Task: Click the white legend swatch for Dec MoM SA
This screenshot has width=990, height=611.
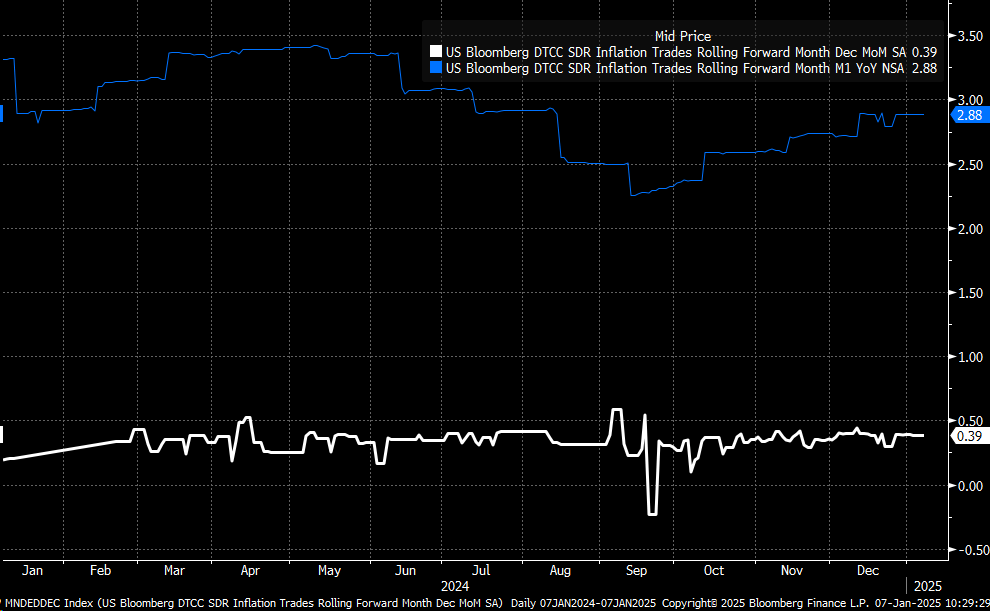Action: (x=435, y=51)
